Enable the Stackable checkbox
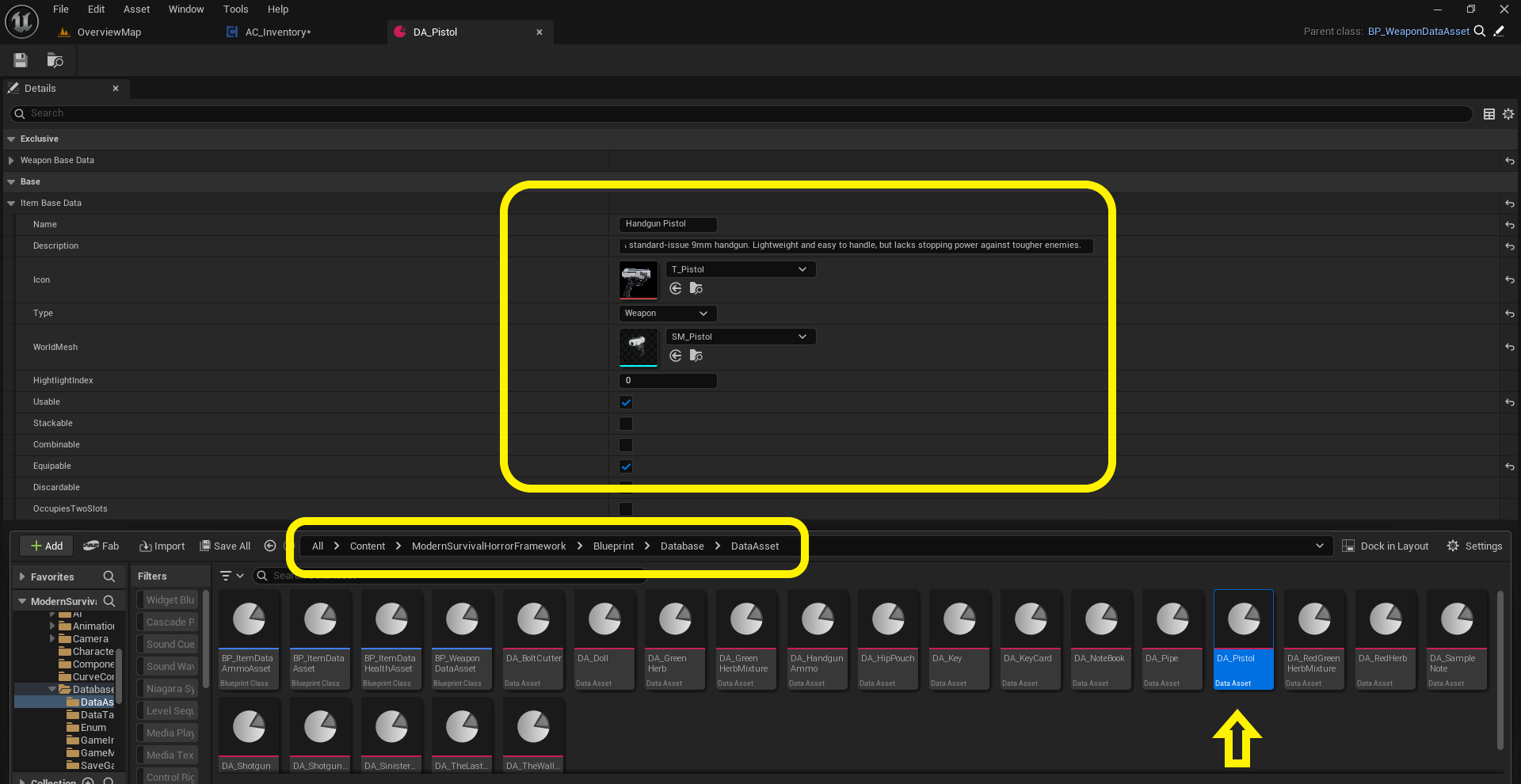The image size is (1521, 784). [626, 424]
